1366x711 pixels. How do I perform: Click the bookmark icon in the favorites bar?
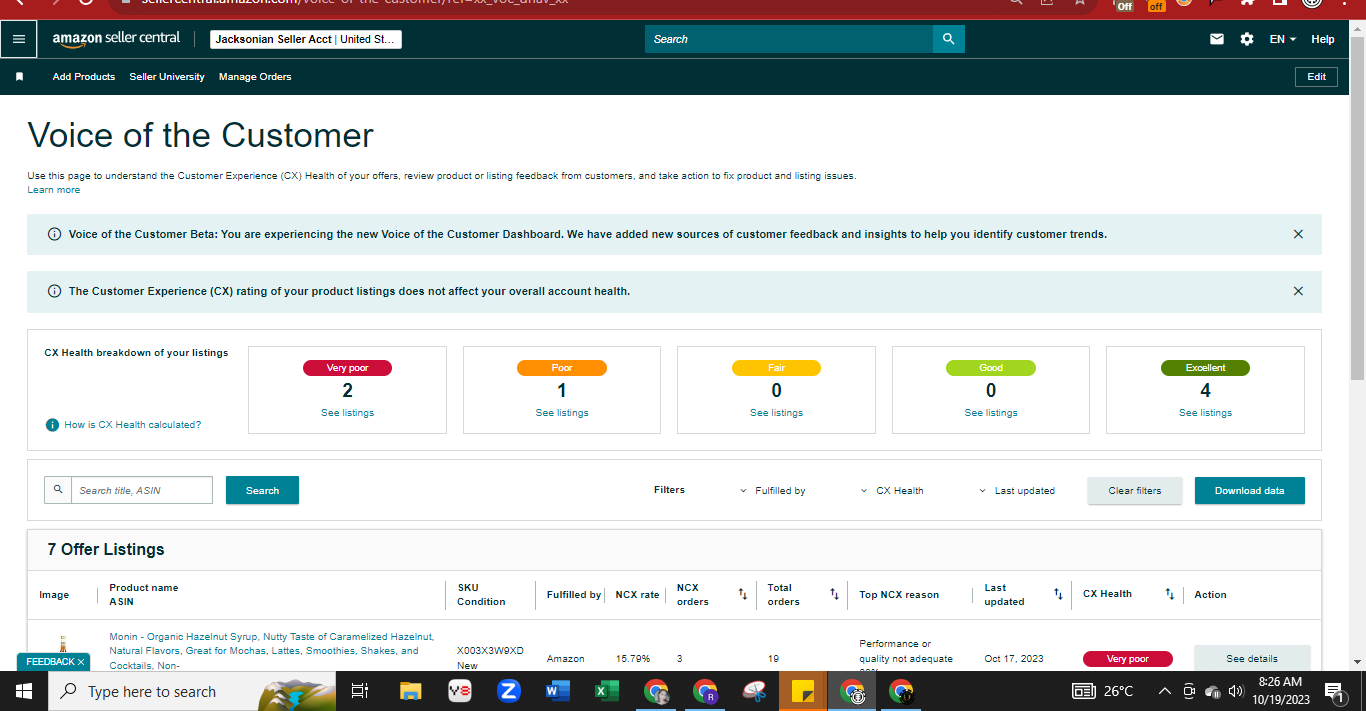coord(19,77)
